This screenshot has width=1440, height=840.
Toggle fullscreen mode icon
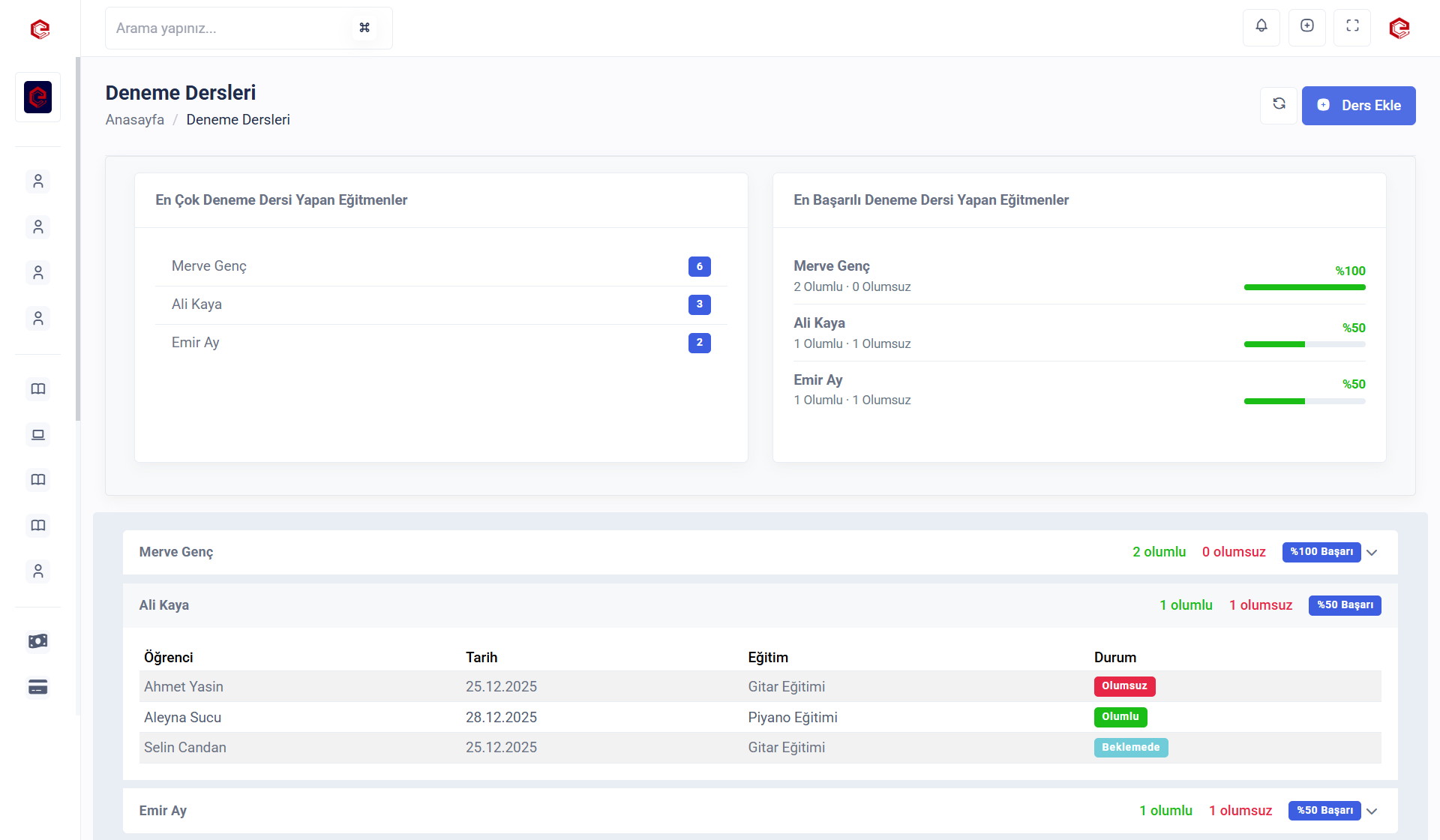click(1352, 27)
